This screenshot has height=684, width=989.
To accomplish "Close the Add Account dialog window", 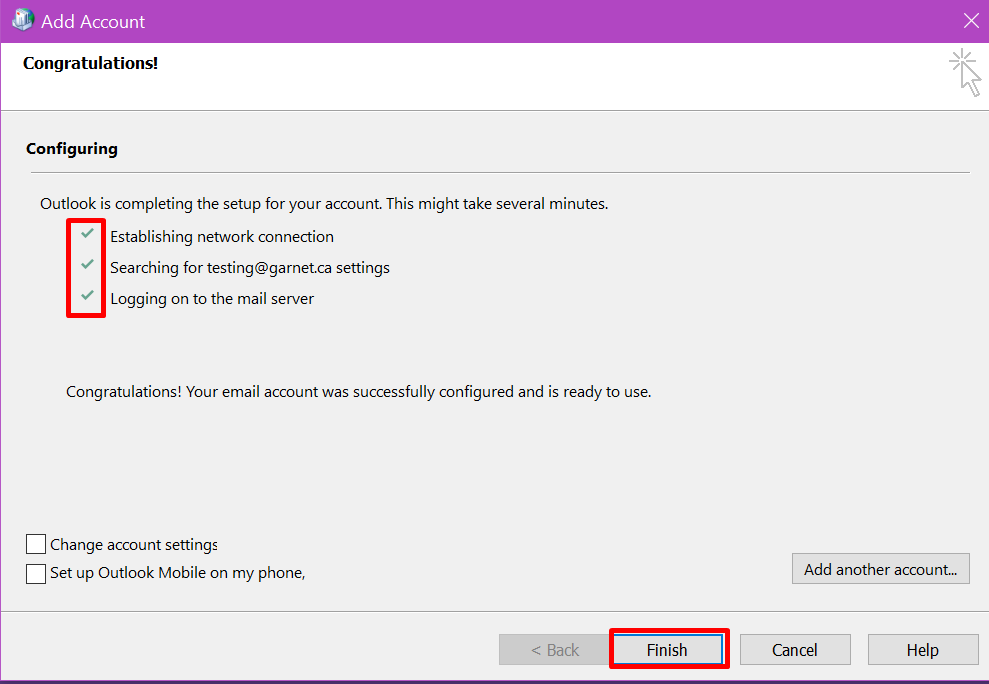I will [970, 21].
